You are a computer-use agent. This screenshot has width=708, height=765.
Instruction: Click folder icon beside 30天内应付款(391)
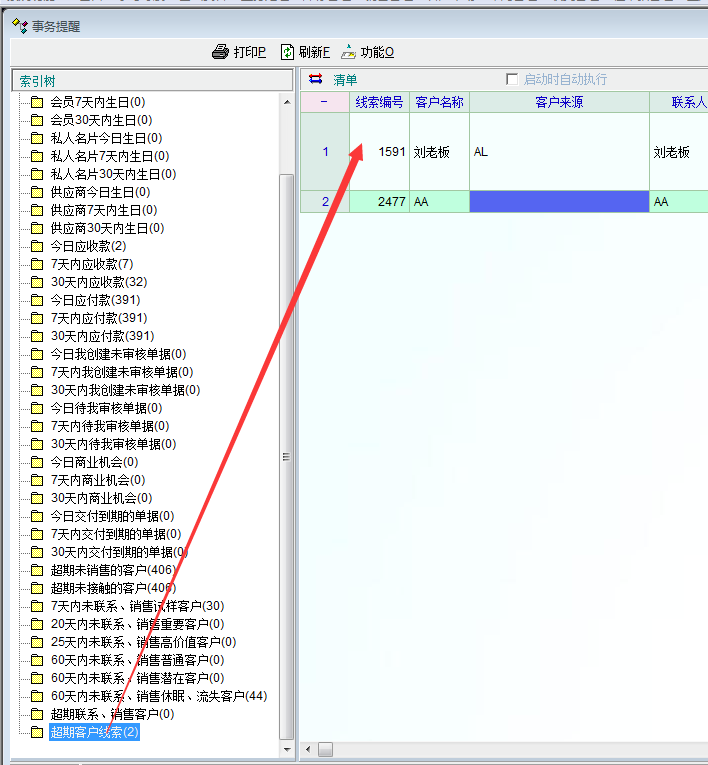click(x=37, y=336)
